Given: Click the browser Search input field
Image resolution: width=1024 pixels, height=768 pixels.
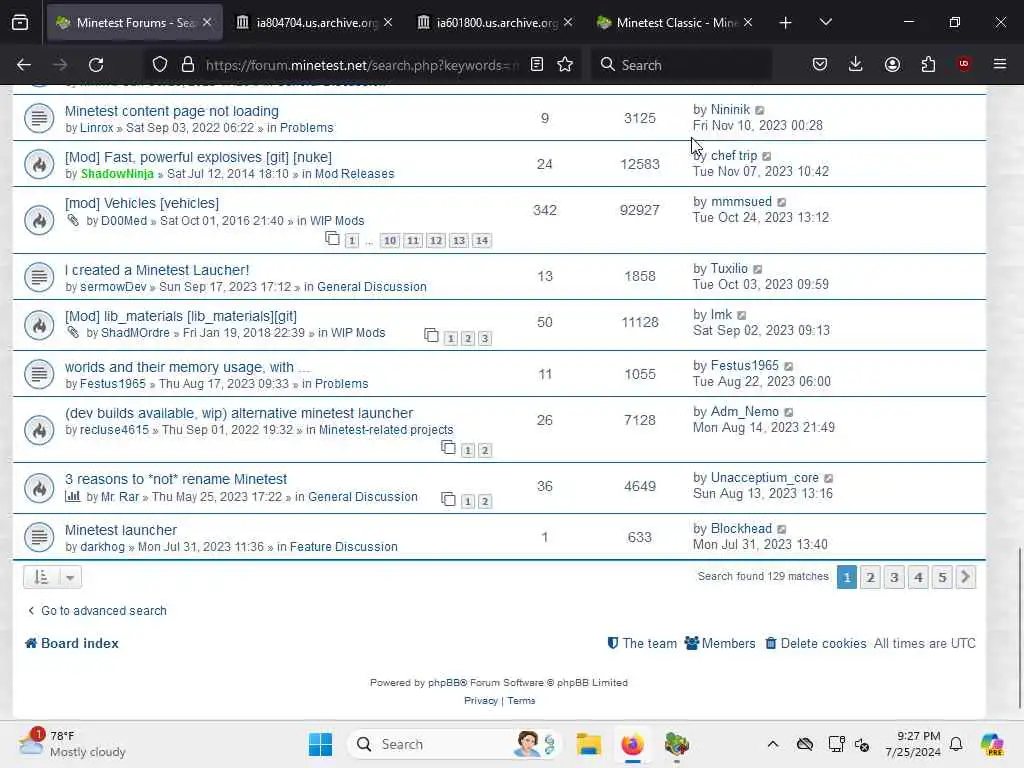Looking at the screenshot, I should (x=681, y=65).
